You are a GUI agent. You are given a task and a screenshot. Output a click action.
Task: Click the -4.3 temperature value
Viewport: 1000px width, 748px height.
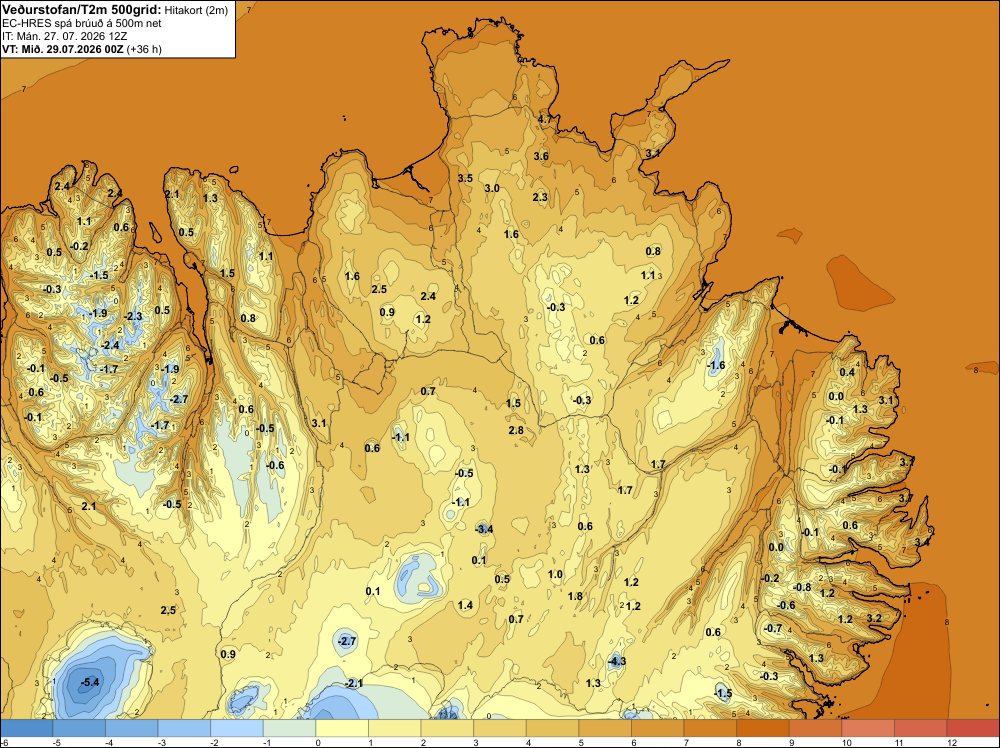click(x=616, y=661)
